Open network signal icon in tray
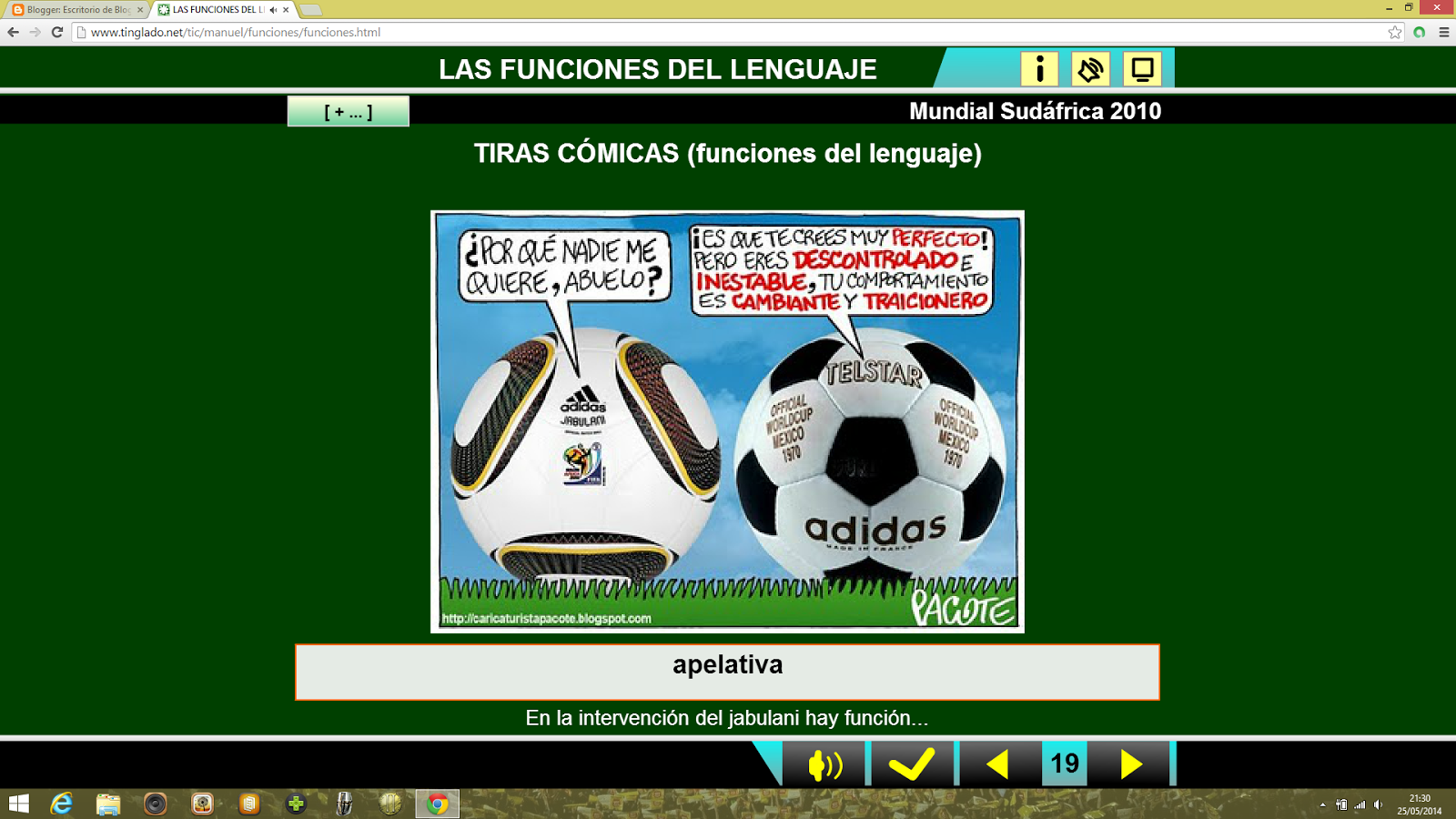1456x819 pixels. (x=1360, y=804)
